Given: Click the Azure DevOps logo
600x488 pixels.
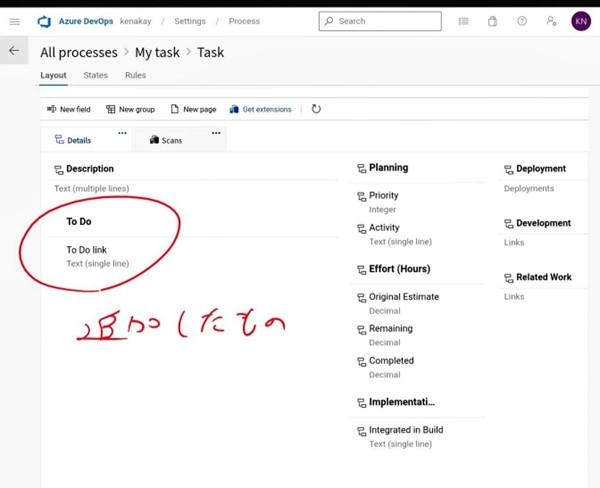Looking at the screenshot, I should [x=44, y=21].
